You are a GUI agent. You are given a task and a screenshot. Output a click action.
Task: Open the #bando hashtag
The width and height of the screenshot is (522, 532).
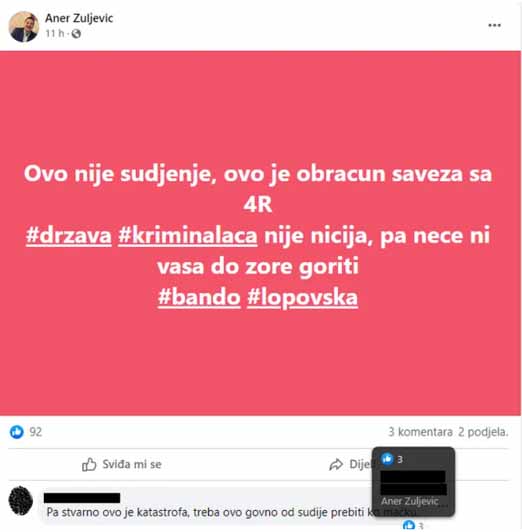coord(199,297)
